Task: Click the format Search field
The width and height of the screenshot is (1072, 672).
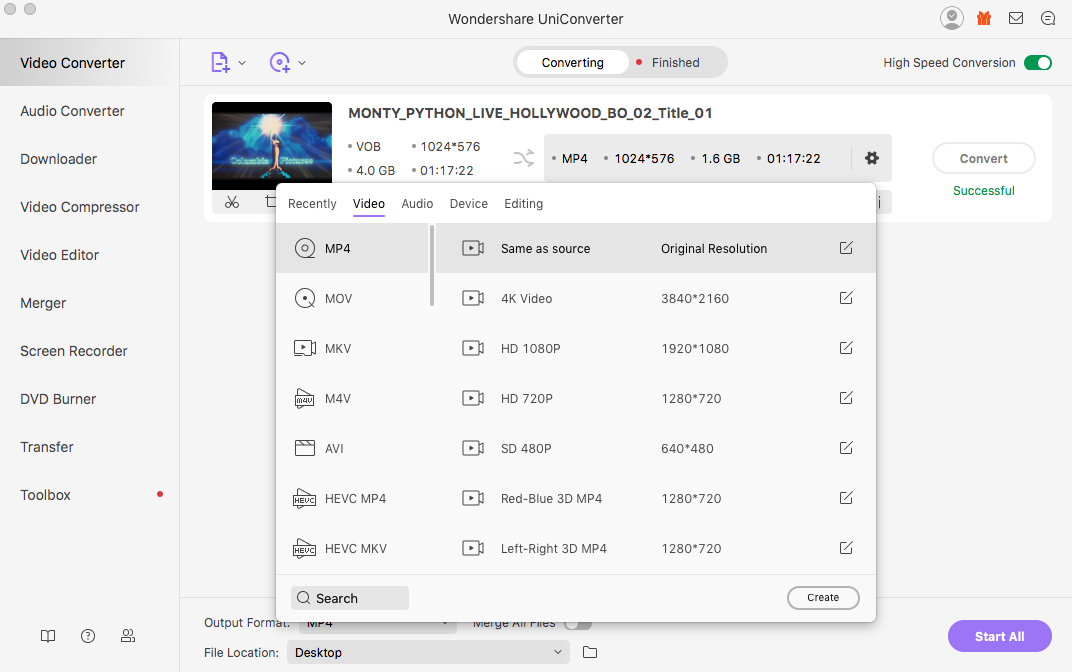Action: click(350, 598)
